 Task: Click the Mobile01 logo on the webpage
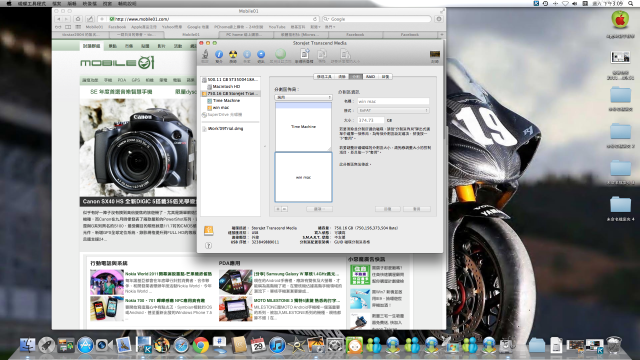point(118,62)
